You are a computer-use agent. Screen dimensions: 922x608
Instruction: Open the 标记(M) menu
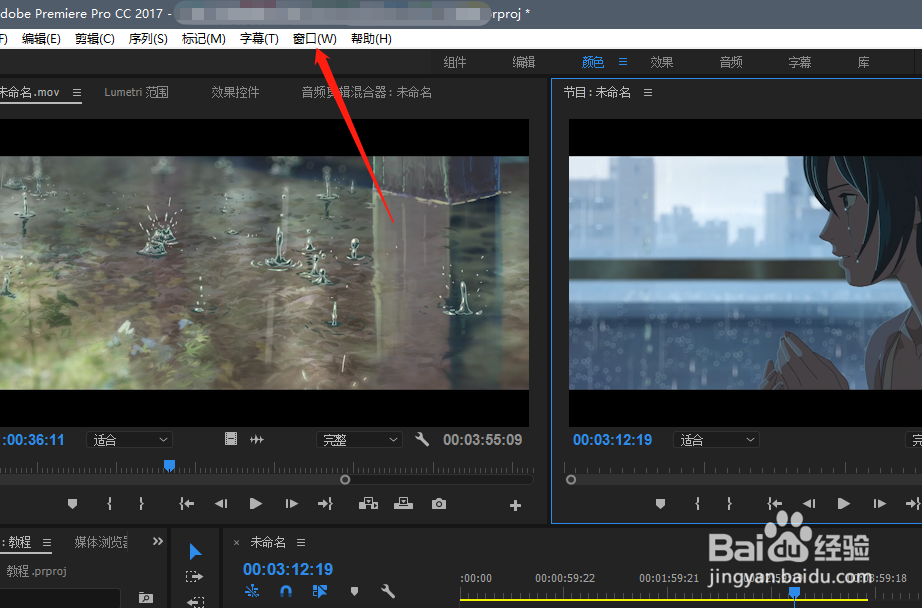[203, 39]
